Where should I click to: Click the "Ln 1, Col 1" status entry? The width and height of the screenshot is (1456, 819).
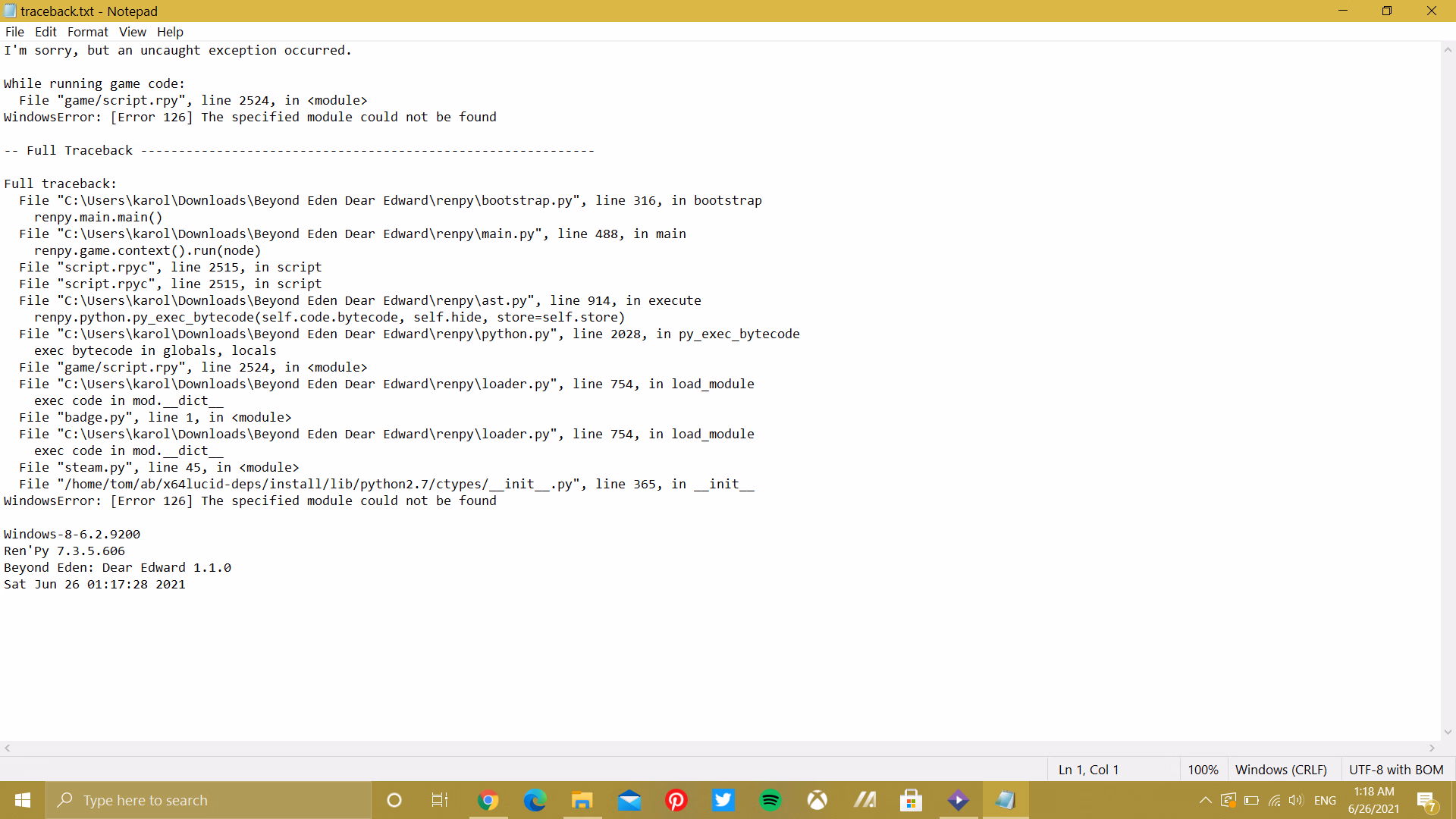(1088, 770)
